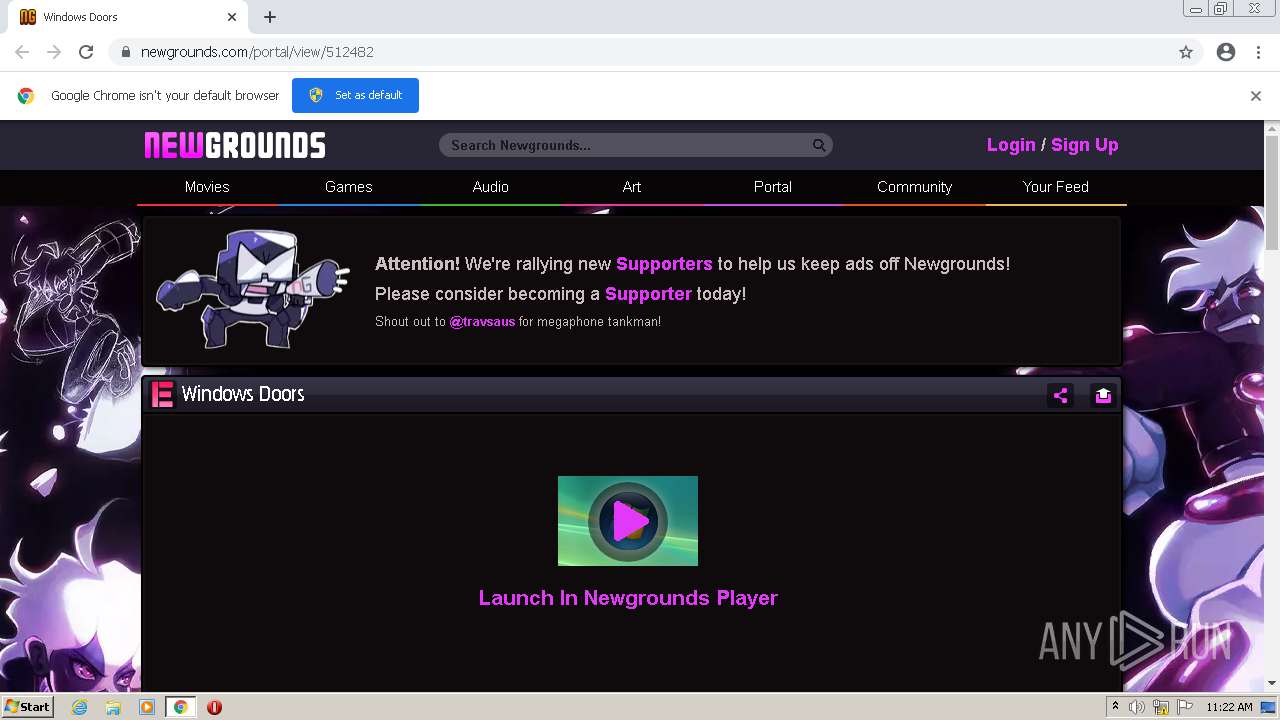The width and height of the screenshot is (1280, 720).
Task: Click the Sign Up link
Action: pyautogui.click(x=1085, y=145)
